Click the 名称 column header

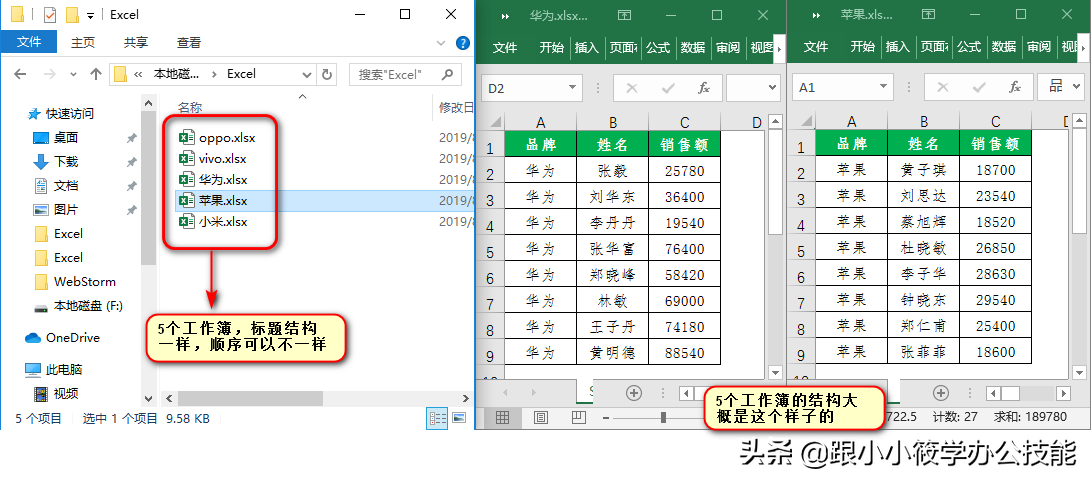[190, 107]
